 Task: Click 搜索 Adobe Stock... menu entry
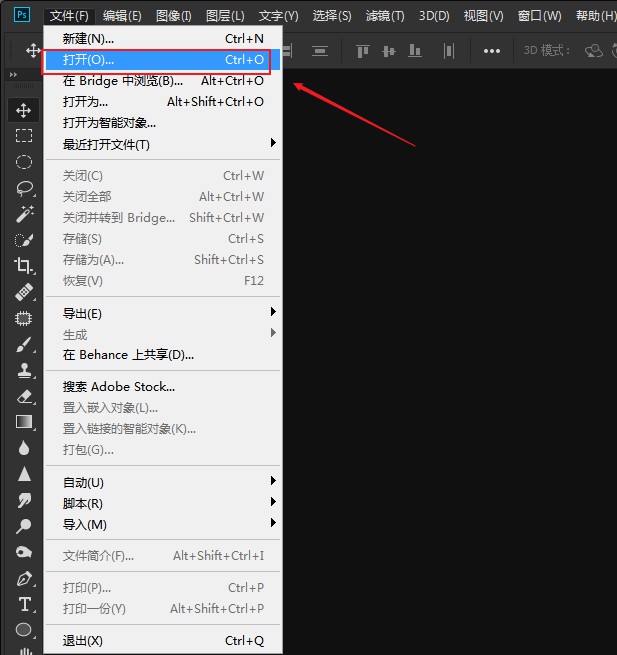[119, 386]
